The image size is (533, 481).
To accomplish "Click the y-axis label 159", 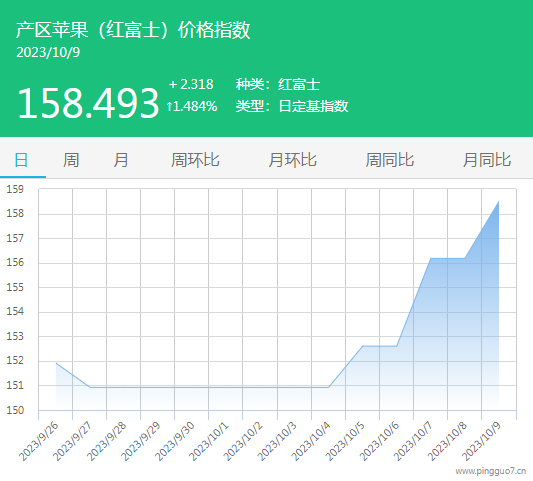I will pos(15,189).
